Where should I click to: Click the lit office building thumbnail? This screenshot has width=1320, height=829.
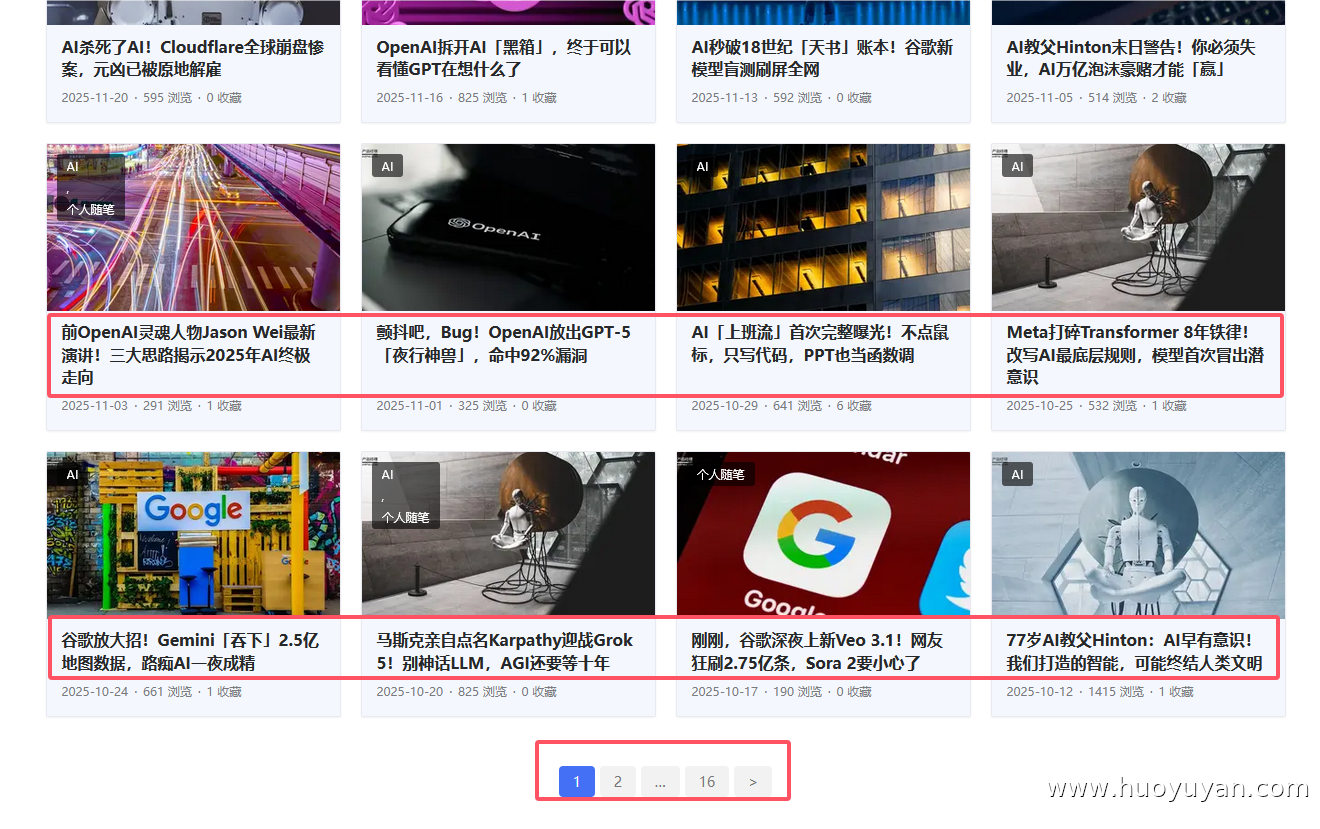pyautogui.click(x=823, y=227)
